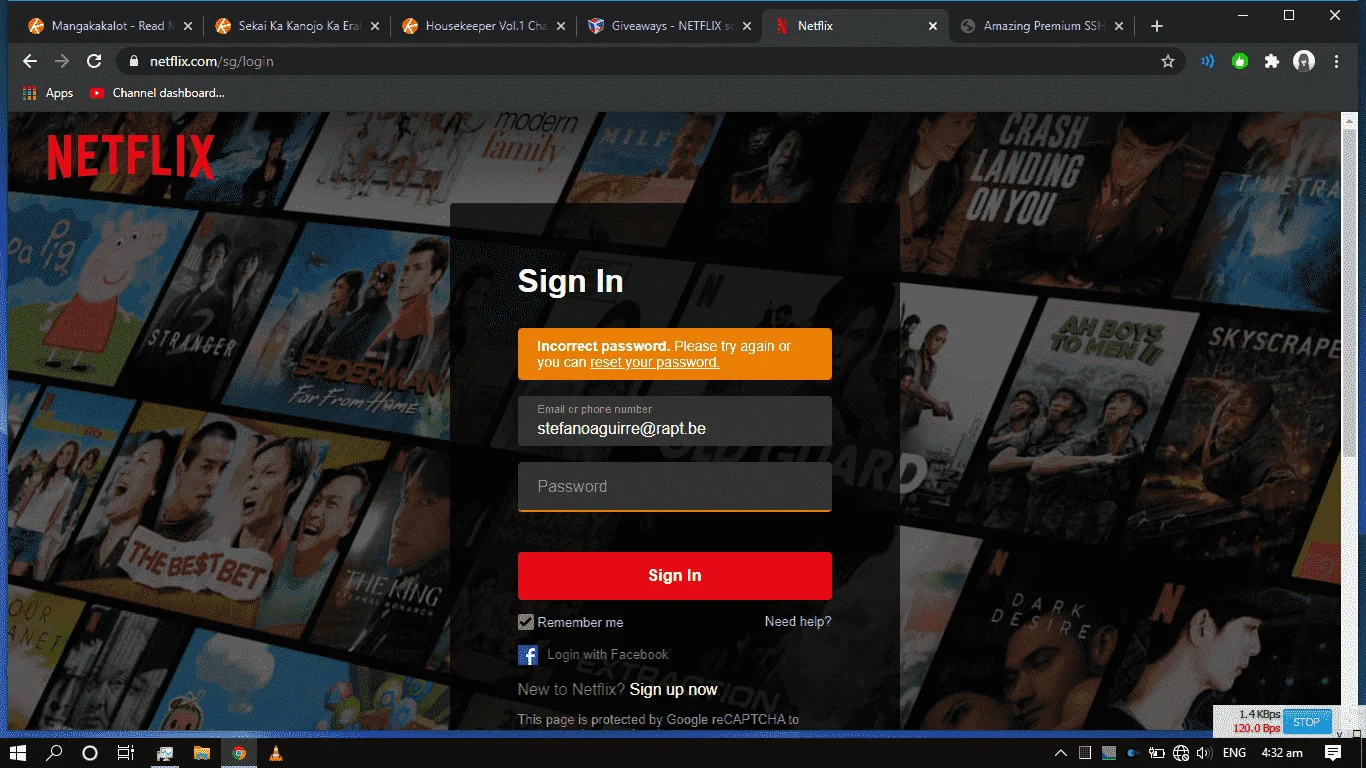Image resolution: width=1366 pixels, height=768 pixels.
Task: Open the green thumbs-up extension
Action: click(1240, 61)
